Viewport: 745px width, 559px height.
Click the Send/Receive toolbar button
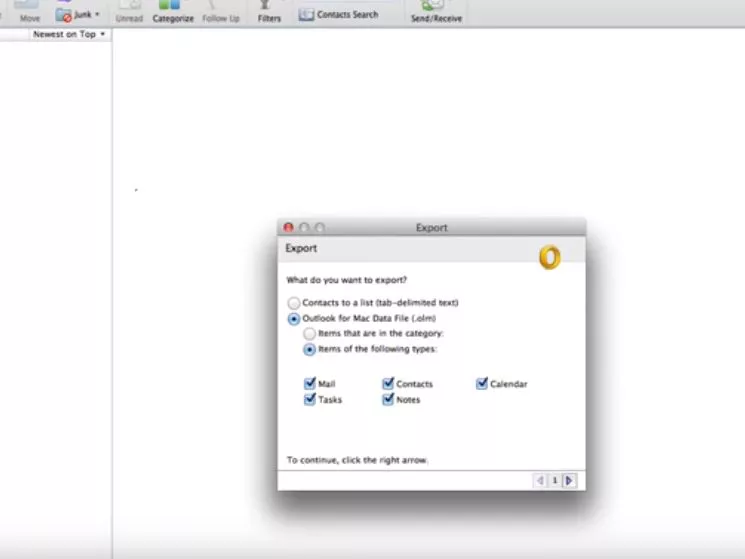(x=436, y=12)
